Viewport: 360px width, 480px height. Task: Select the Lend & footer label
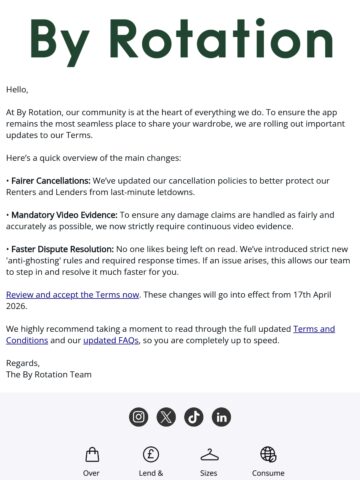point(151,473)
